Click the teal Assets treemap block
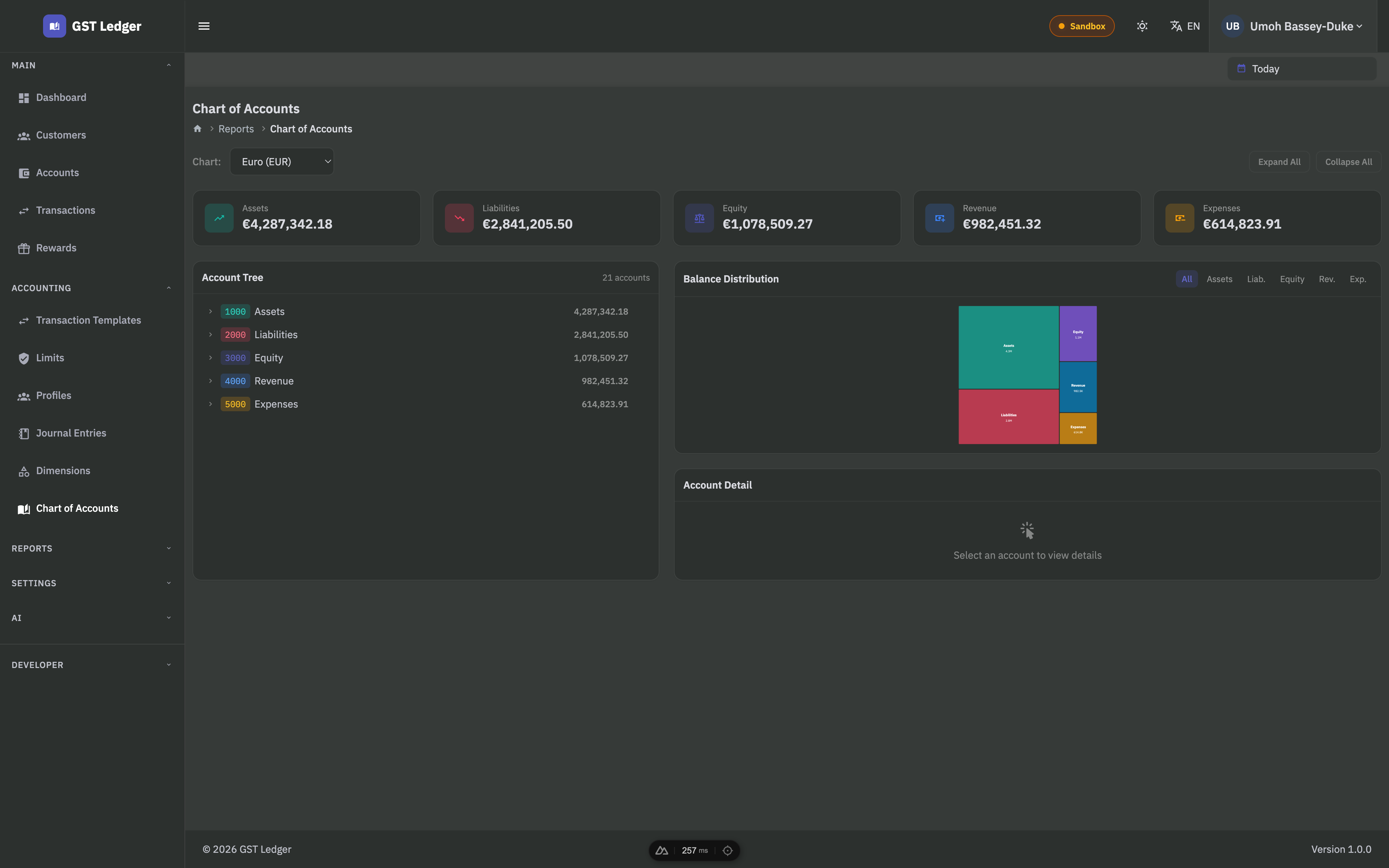The width and height of the screenshot is (1389, 868). (x=1008, y=347)
